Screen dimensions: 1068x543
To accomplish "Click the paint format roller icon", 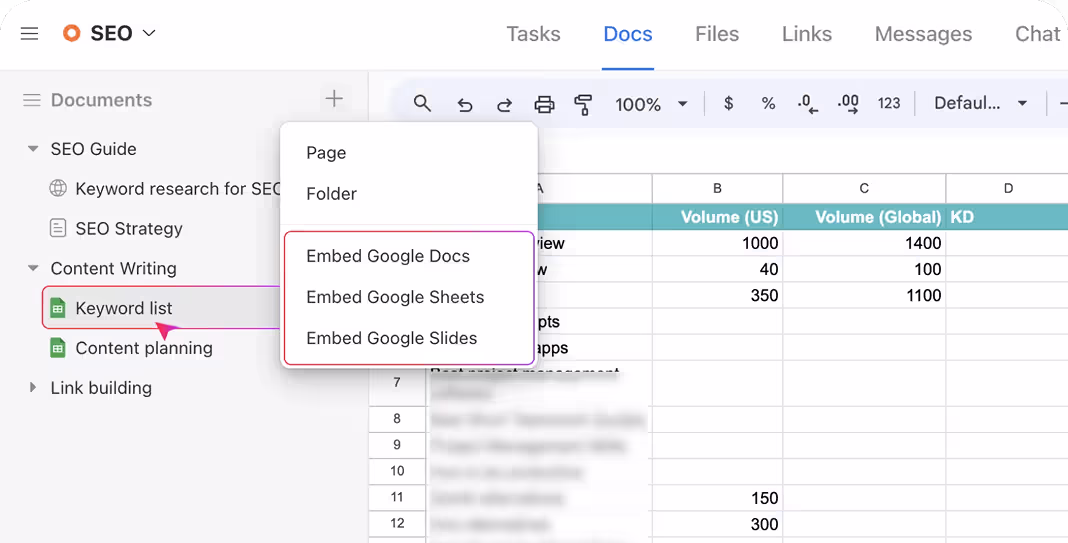I will point(583,104).
